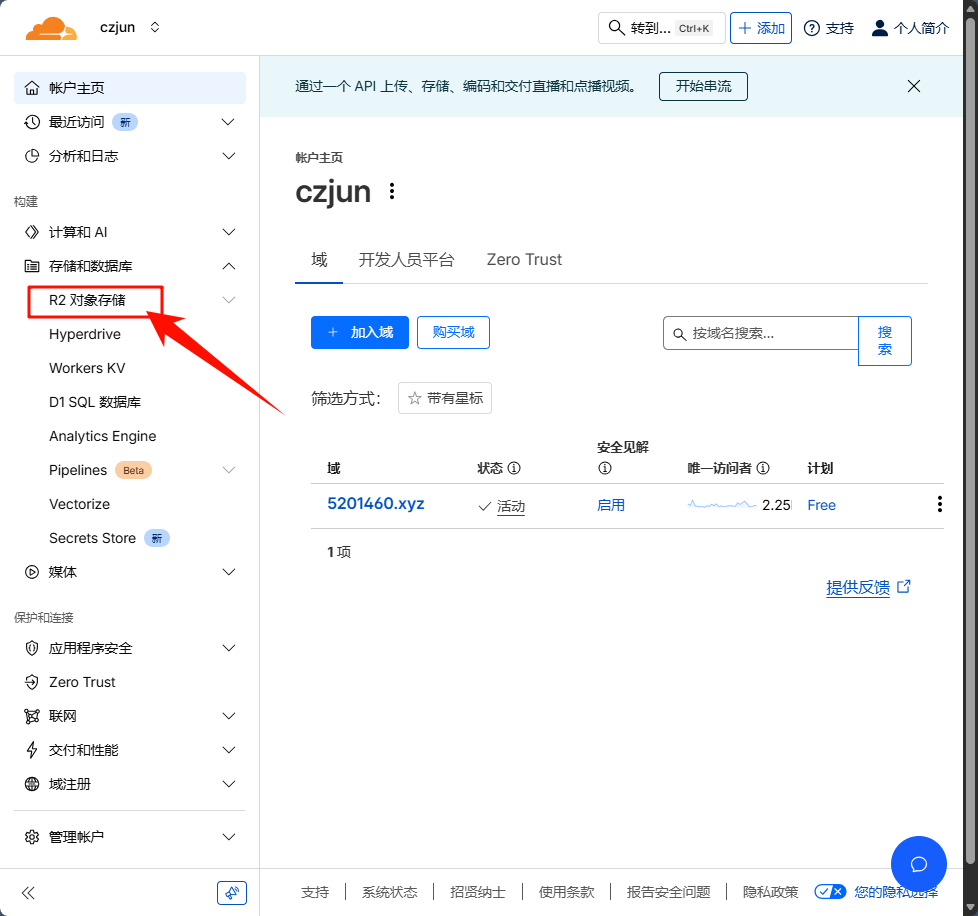Image resolution: width=978 pixels, height=916 pixels.
Task: Toggle the privacy choices switch
Action: coord(830,892)
